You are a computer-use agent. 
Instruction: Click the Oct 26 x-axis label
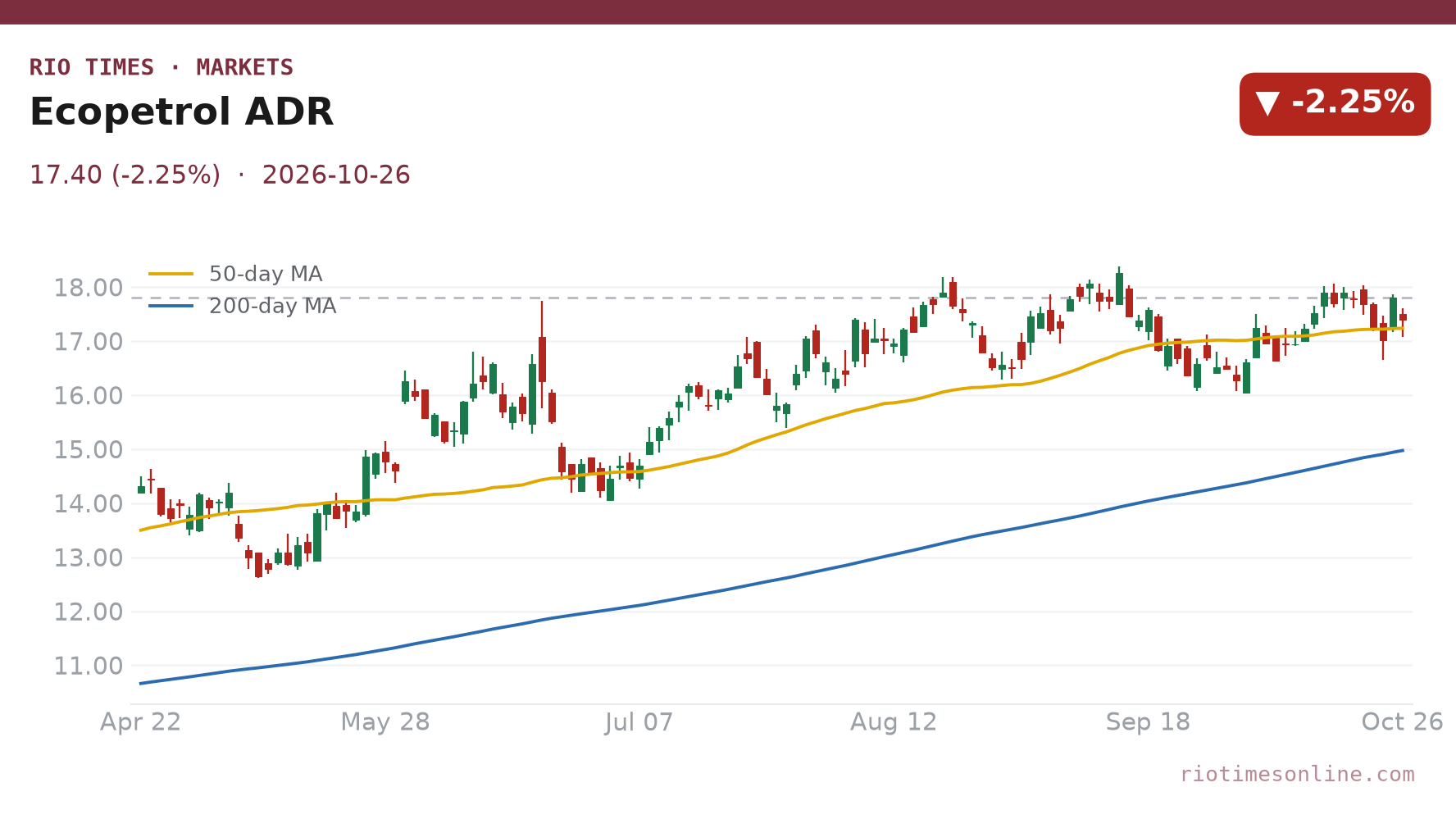coord(1402,722)
